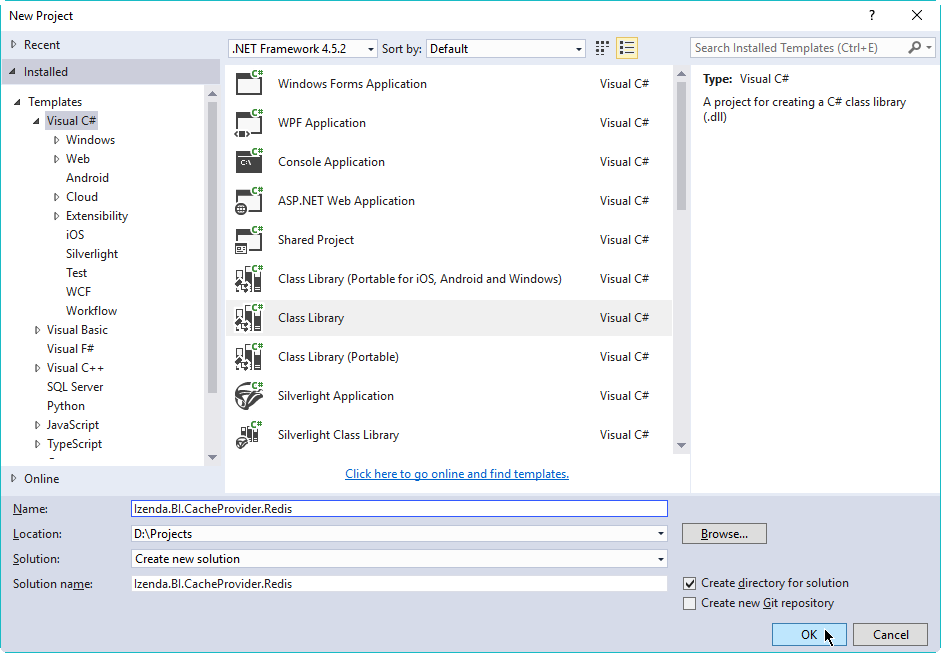Open the dialog Help question mark
This screenshot has height=653, width=941.
coord(871,16)
